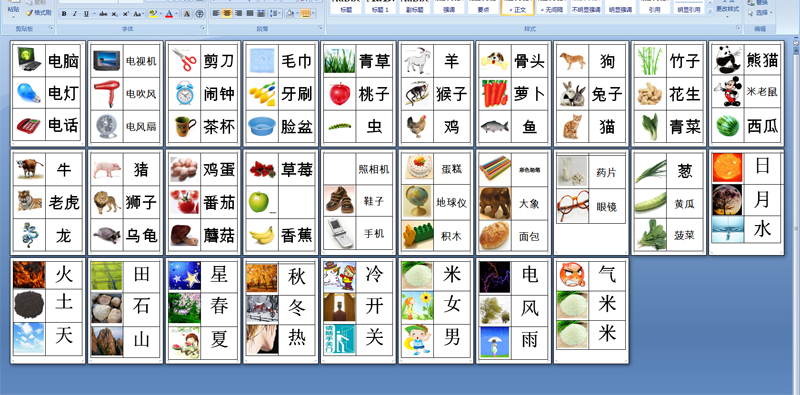
Task: Apply the 无间隔 style
Action: point(552,7)
